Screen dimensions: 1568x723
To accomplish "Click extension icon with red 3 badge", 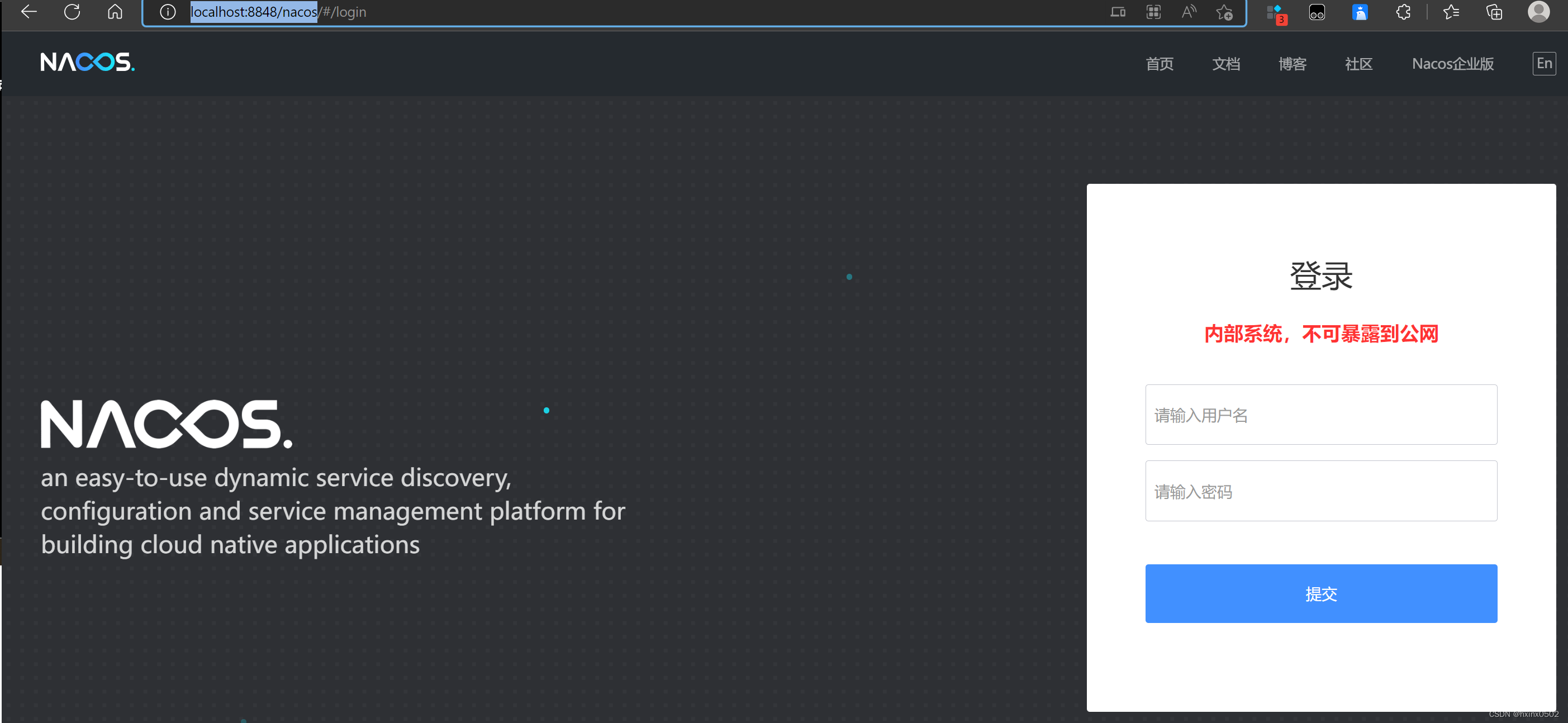I will pos(1275,13).
